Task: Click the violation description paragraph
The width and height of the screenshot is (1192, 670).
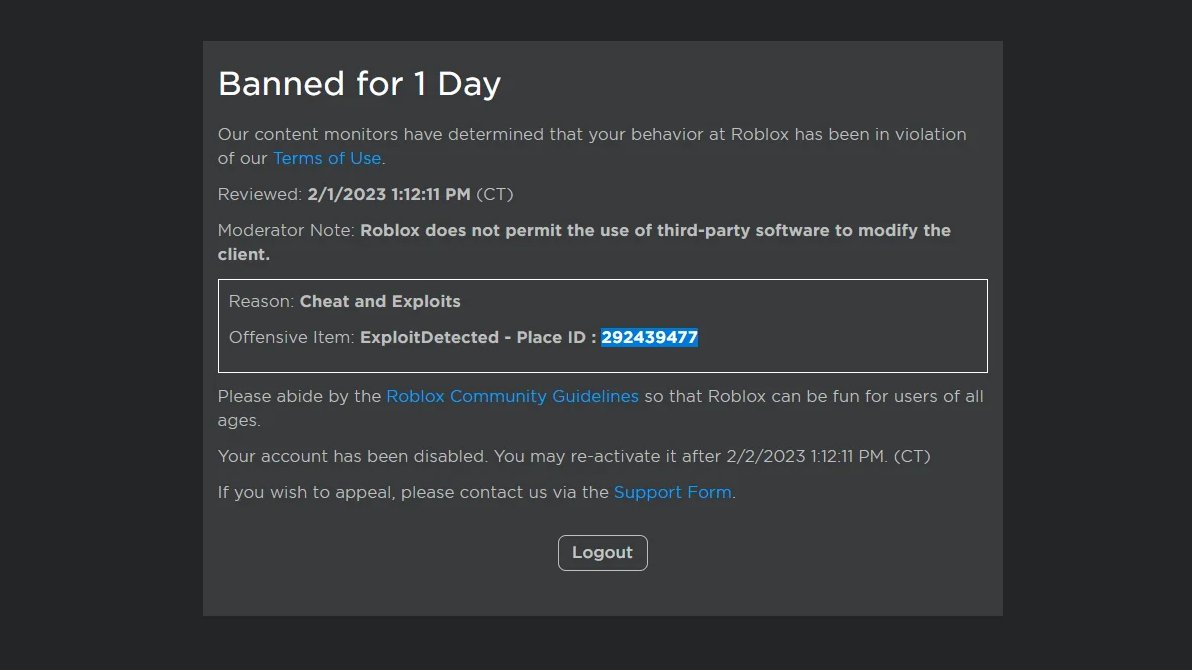Action: coord(592,134)
